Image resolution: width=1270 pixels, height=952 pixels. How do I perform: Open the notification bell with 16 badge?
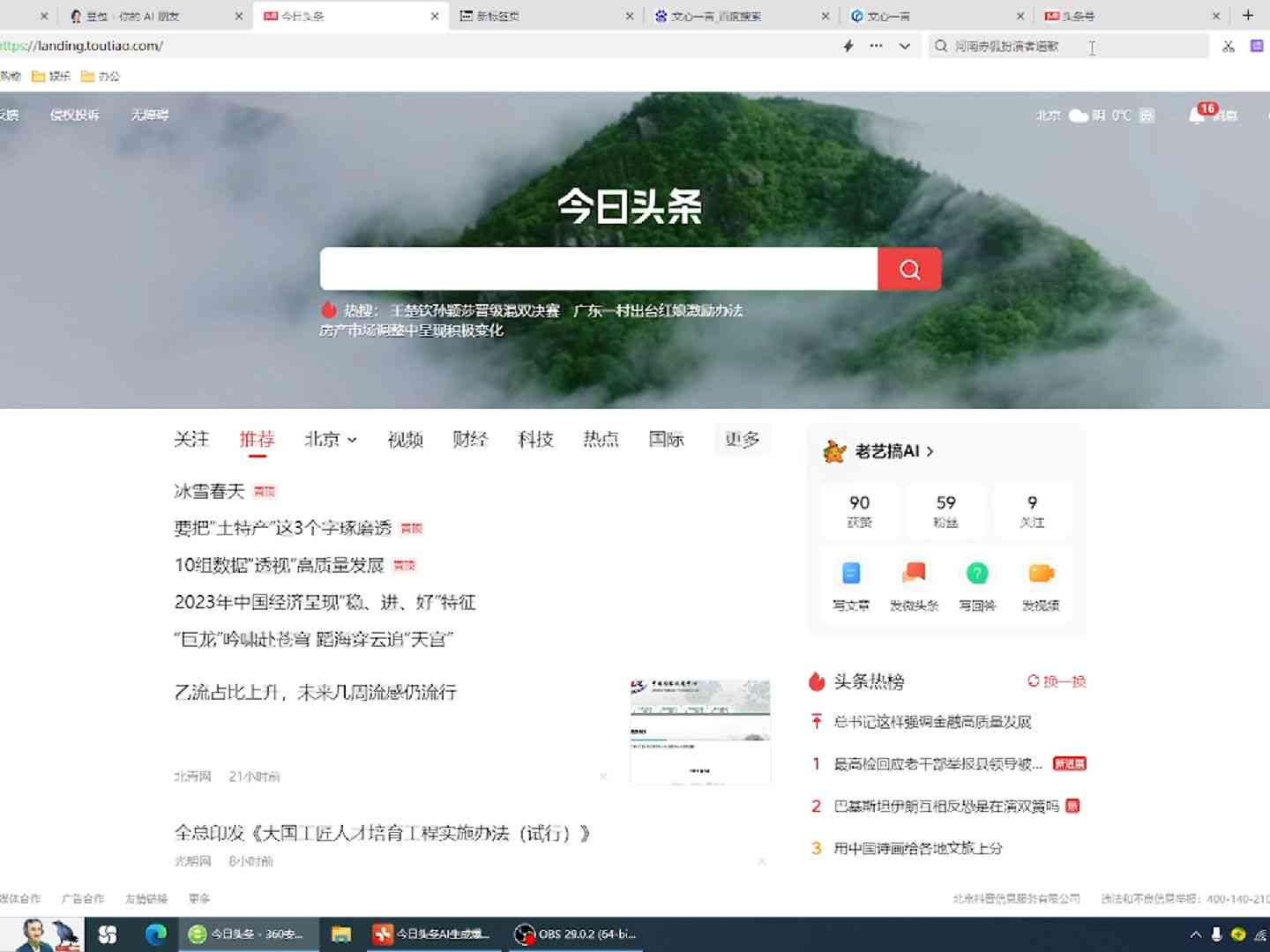click(x=1198, y=115)
